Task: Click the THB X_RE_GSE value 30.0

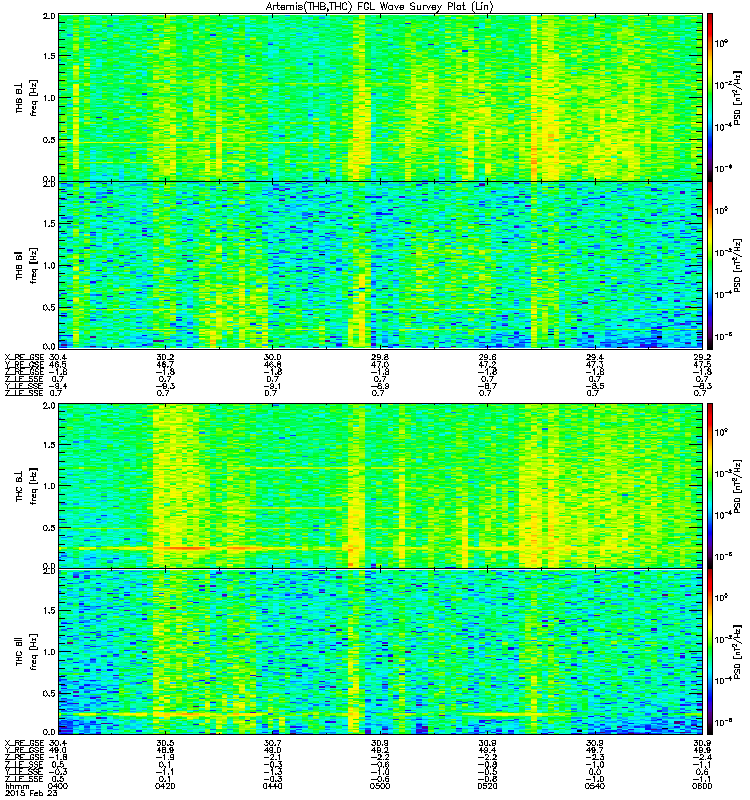Action: click(272, 357)
